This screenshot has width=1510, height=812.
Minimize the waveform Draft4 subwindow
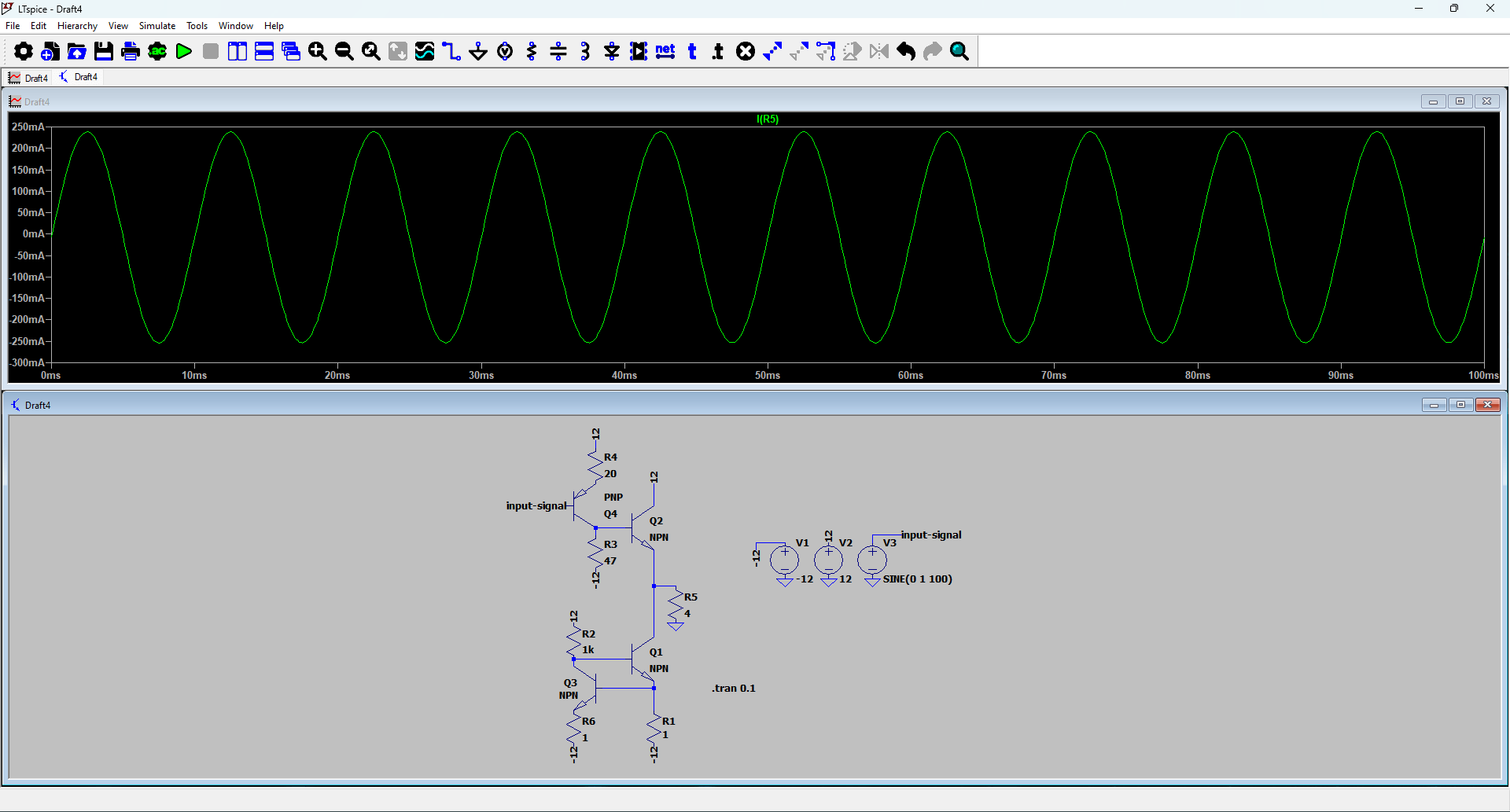click(x=1433, y=101)
